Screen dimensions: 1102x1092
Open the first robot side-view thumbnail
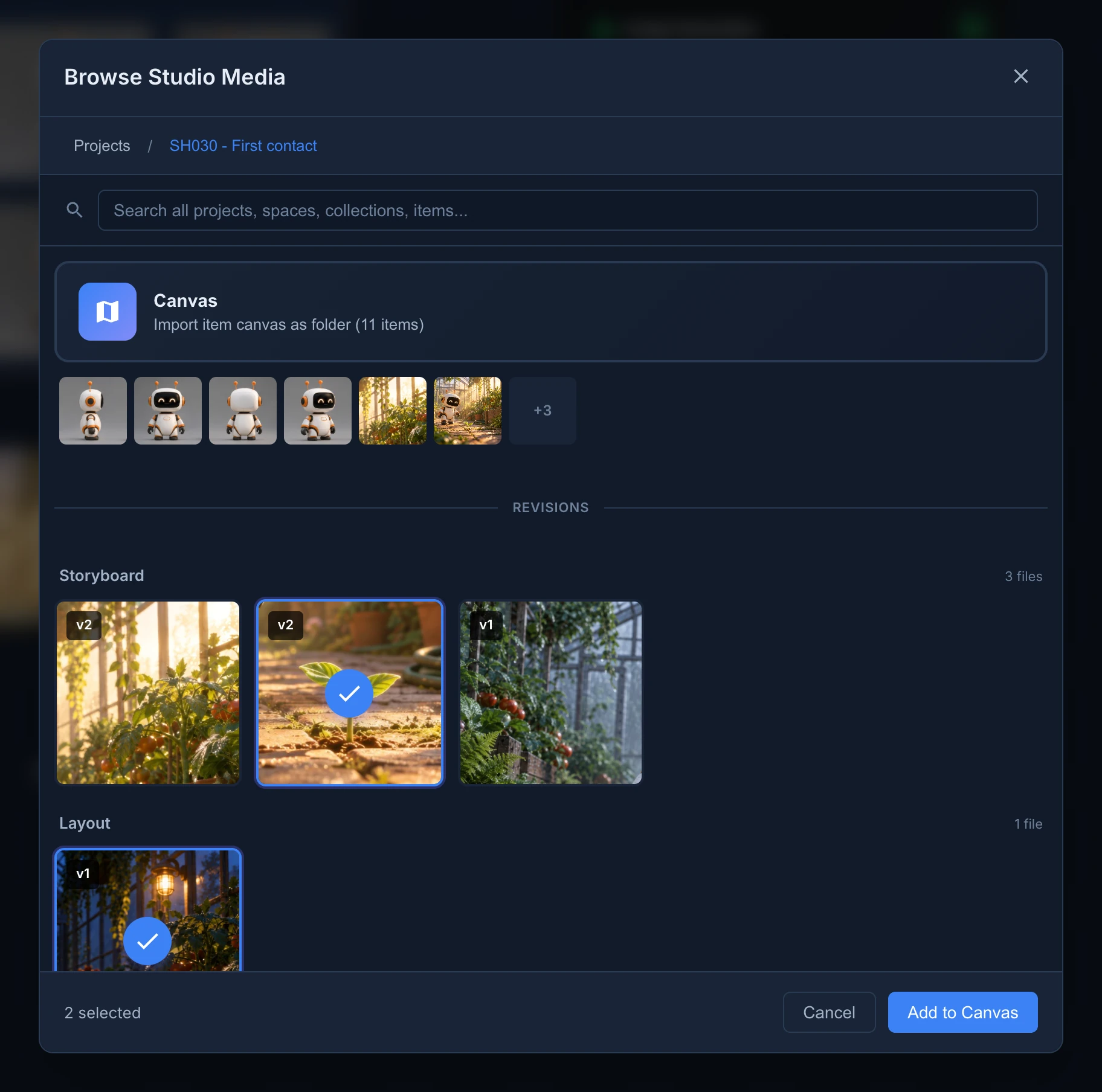coord(93,411)
